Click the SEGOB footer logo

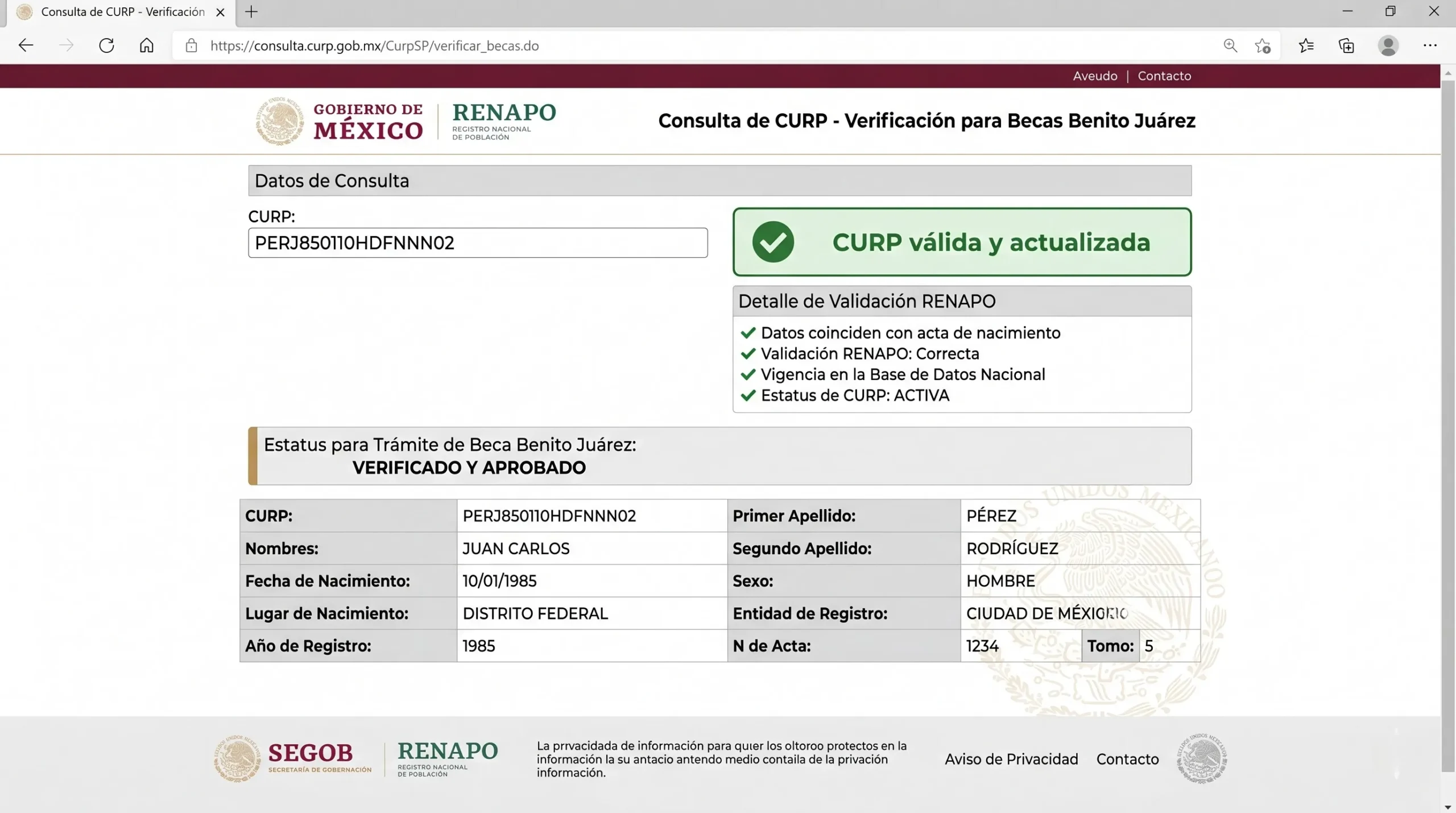point(292,758)
